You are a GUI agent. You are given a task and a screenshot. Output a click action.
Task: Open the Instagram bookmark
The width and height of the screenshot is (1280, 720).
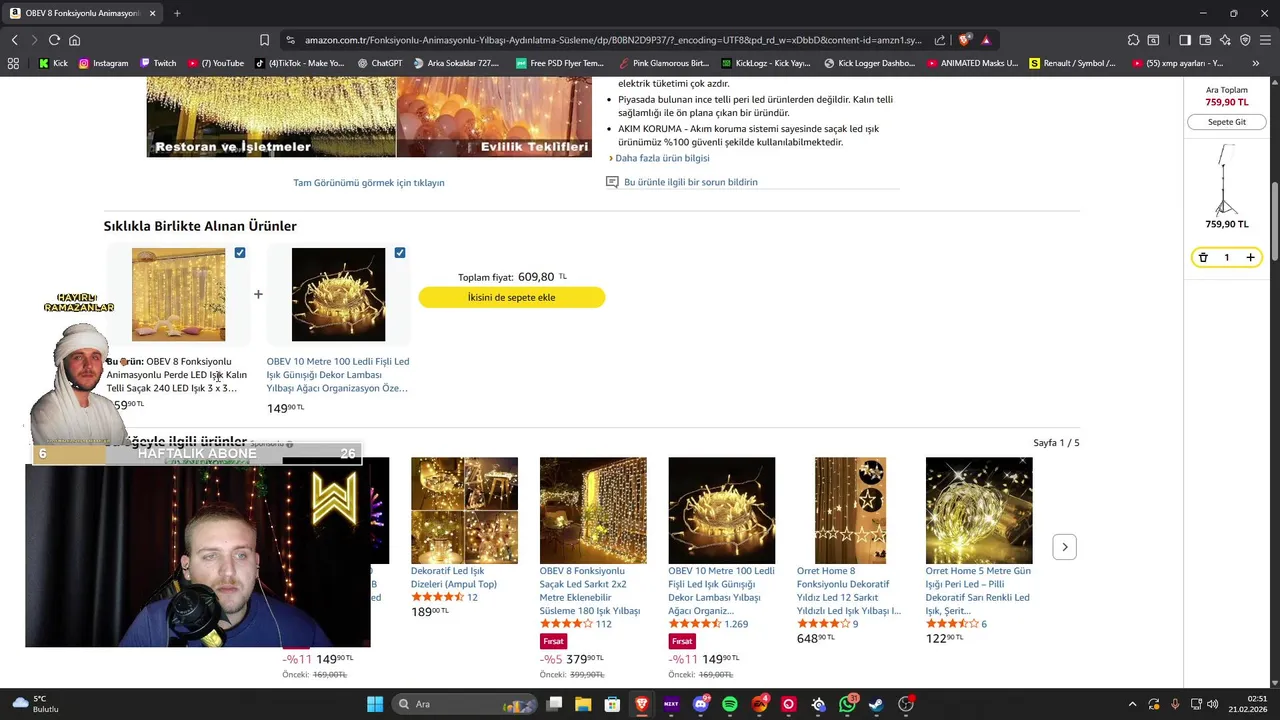[x=103, y=63]
